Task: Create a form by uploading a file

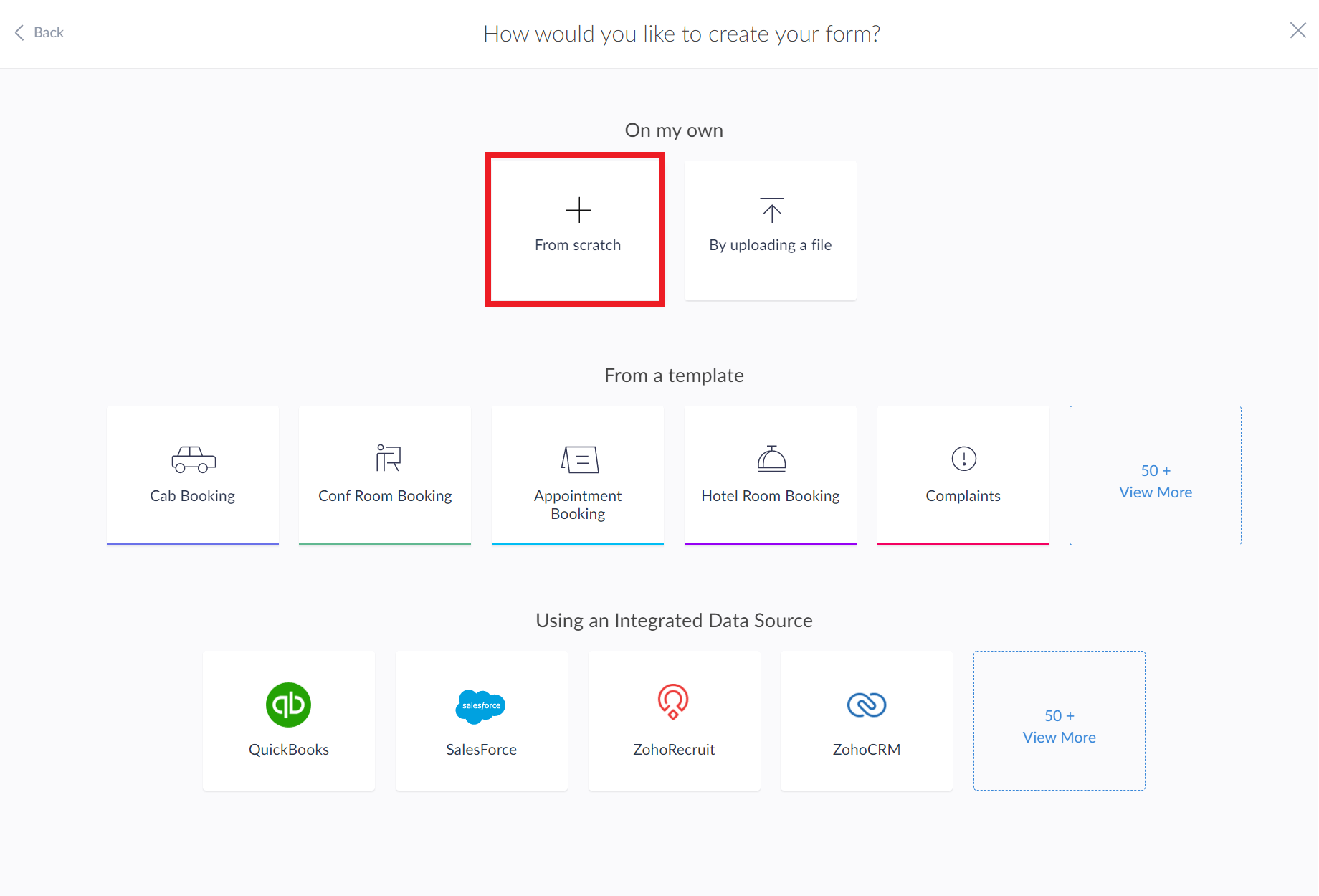Action: pyautogui.click(x=771, y=229)
